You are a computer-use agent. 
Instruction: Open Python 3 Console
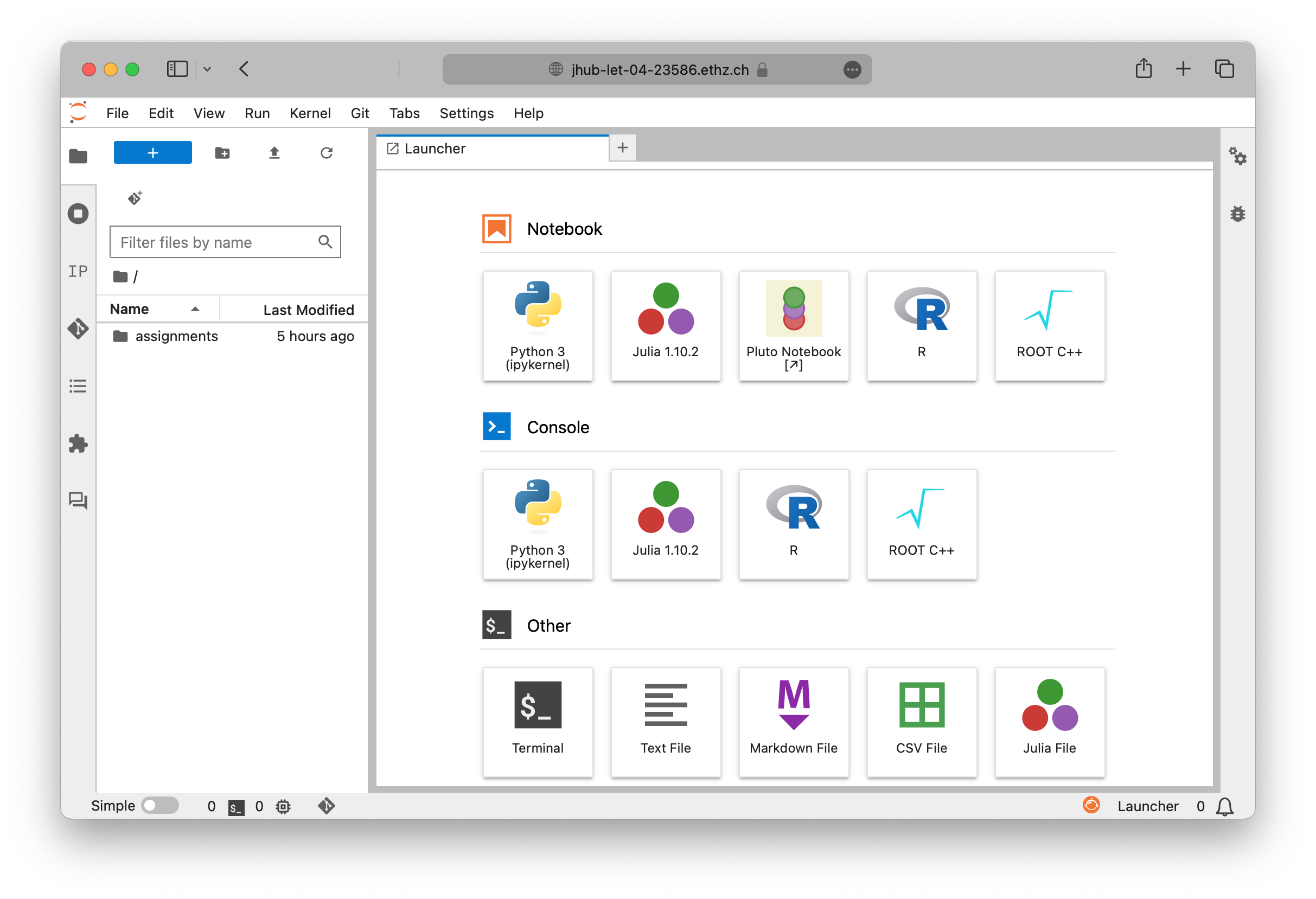coord(538,521)
